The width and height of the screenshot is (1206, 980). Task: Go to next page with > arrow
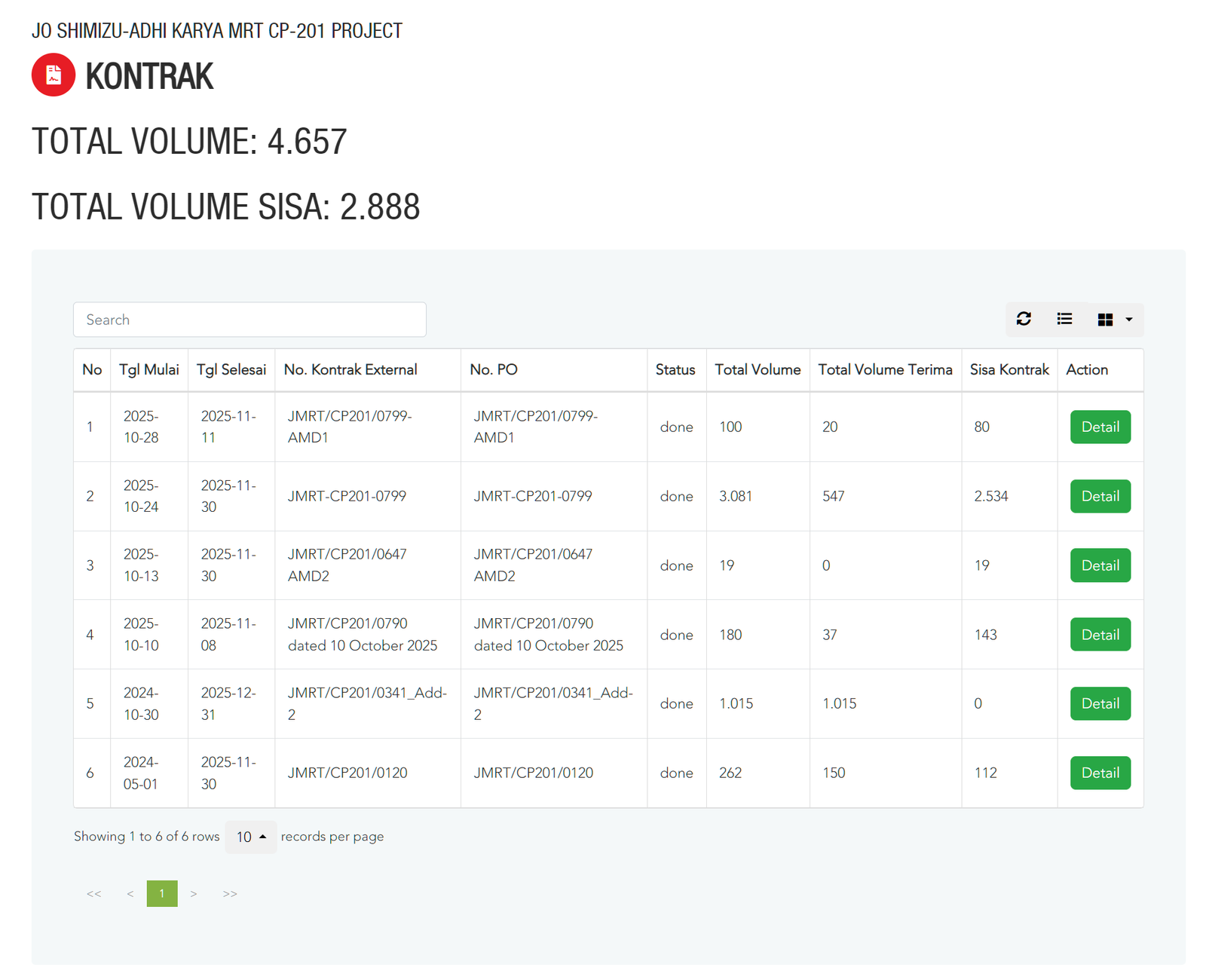[194, 894]
